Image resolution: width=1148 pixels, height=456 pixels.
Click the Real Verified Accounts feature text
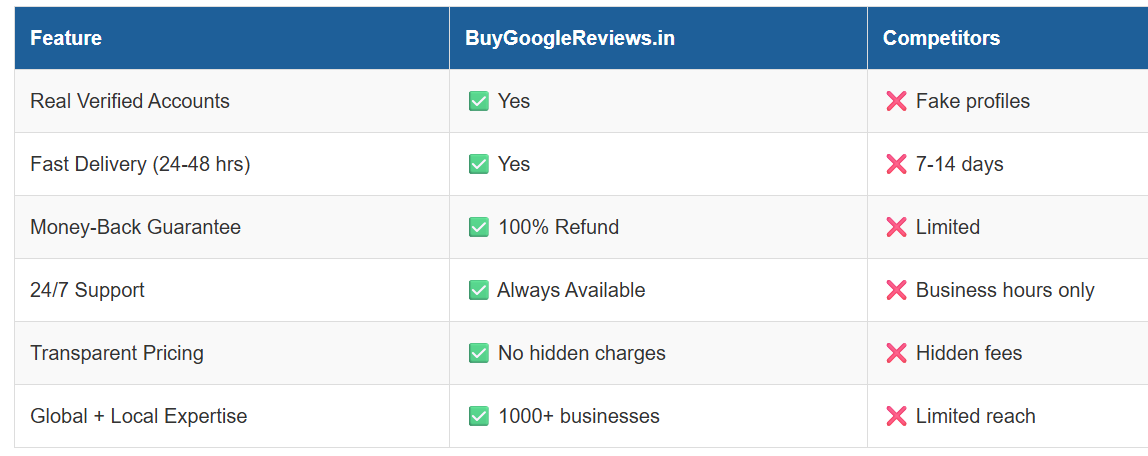click(x=130, y=101)
